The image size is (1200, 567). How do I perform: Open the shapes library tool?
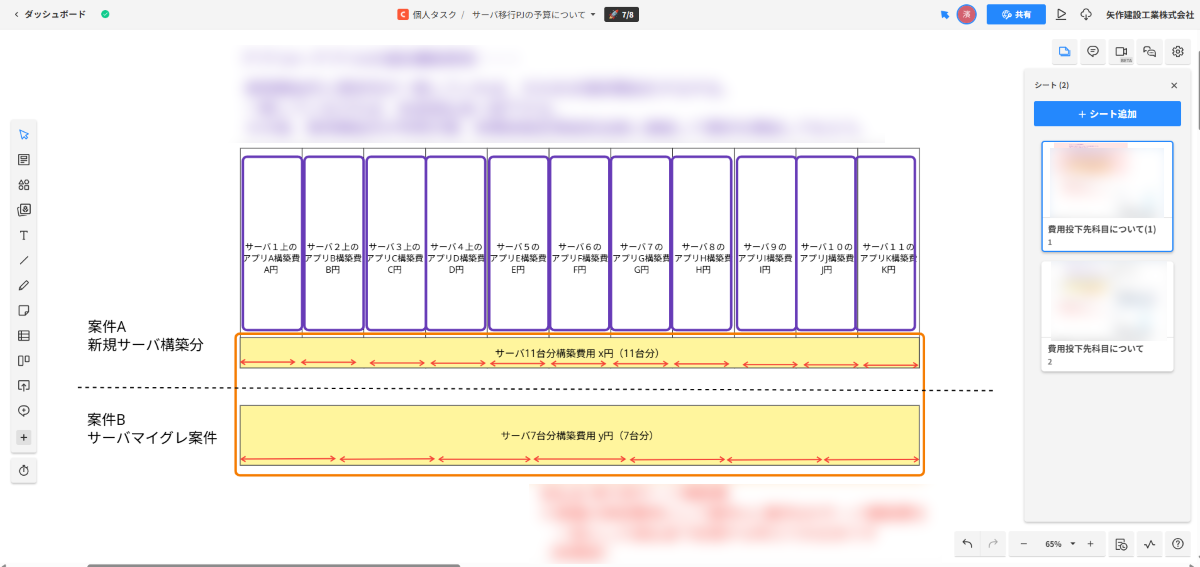(x=24, y=184)
